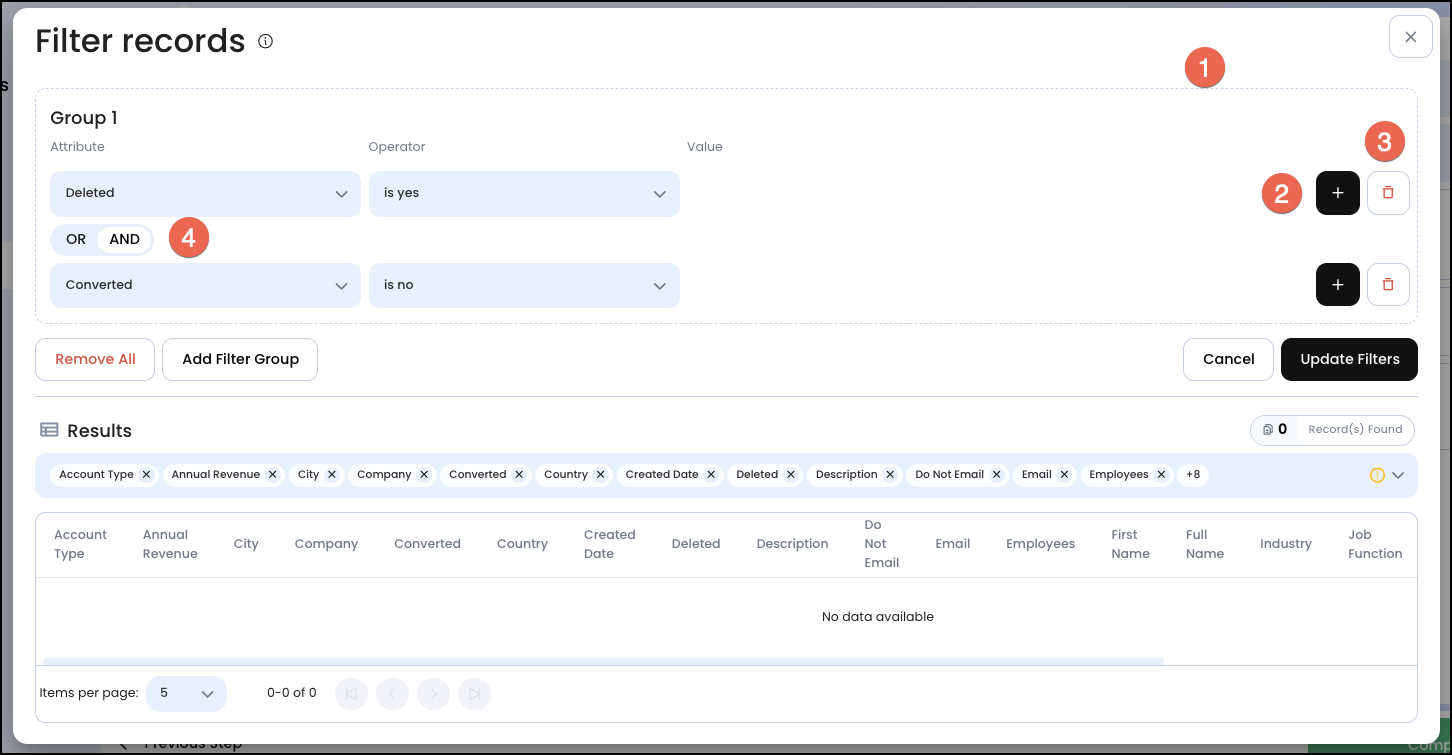This screenshot has width=1452, height=755.
Task: Click the First Name column header
Action: point(1130,544)
